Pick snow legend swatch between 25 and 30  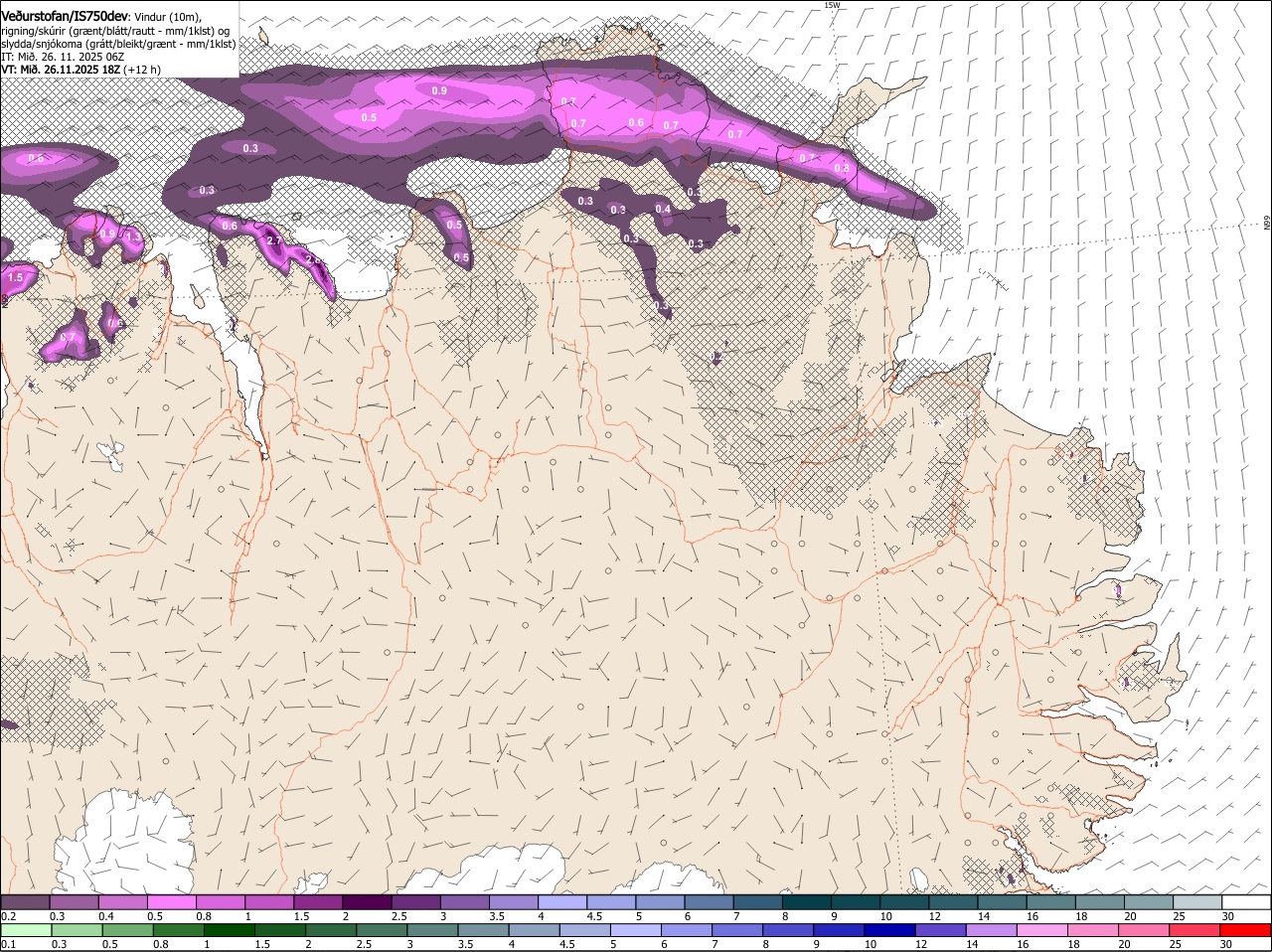tap(1199, 902)
